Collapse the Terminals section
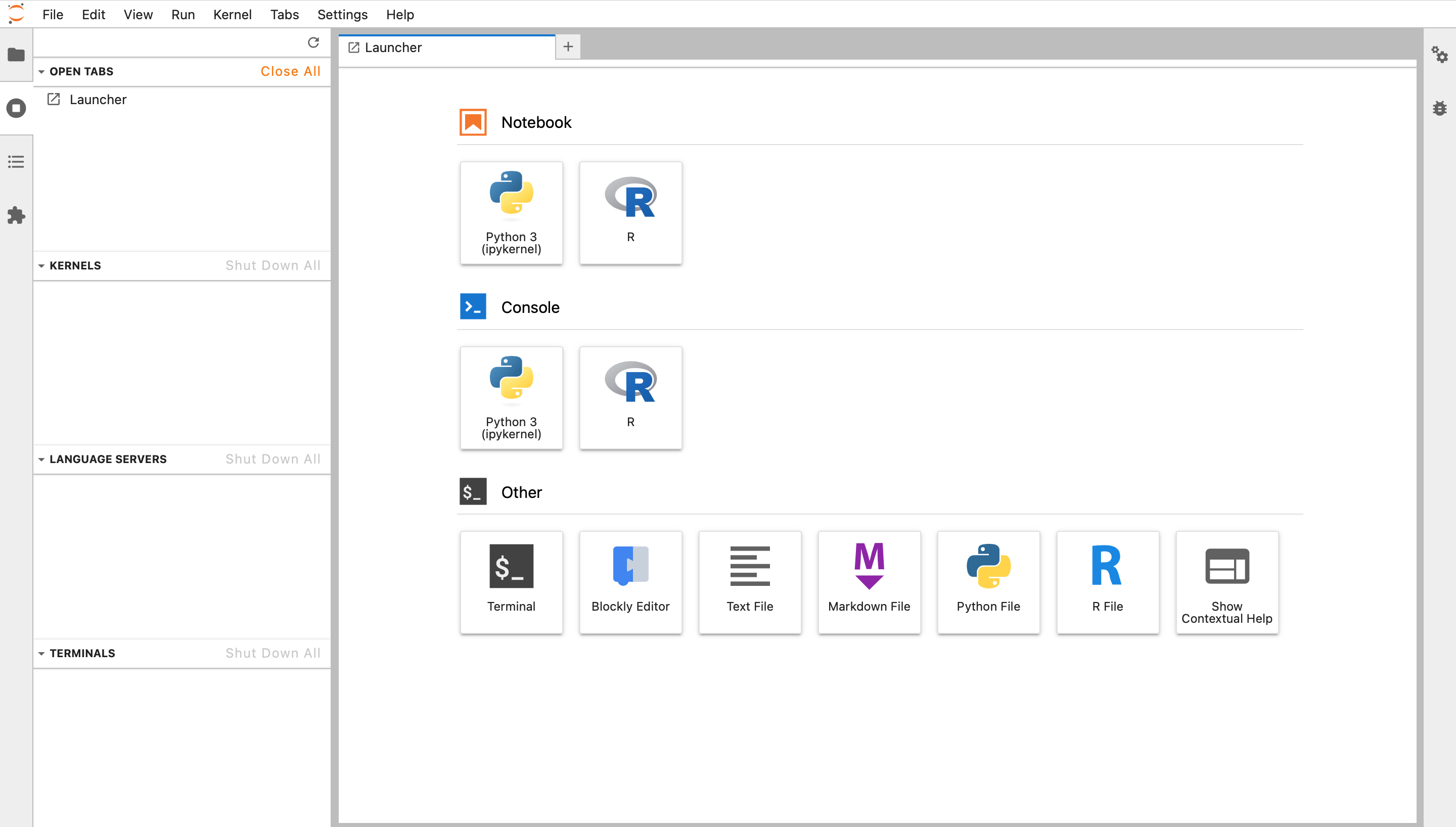1456x827 pixels. click(41, 654)
